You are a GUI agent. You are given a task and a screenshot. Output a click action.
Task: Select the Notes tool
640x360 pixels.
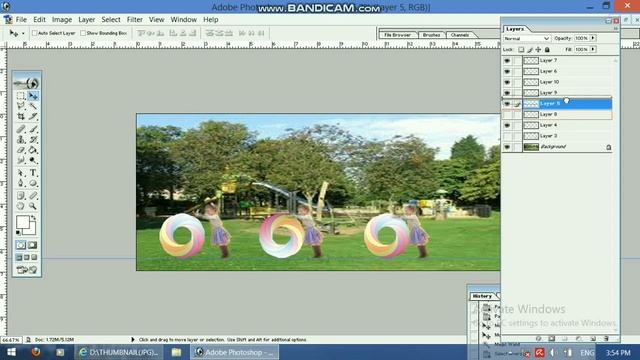(x=21, y=196)
